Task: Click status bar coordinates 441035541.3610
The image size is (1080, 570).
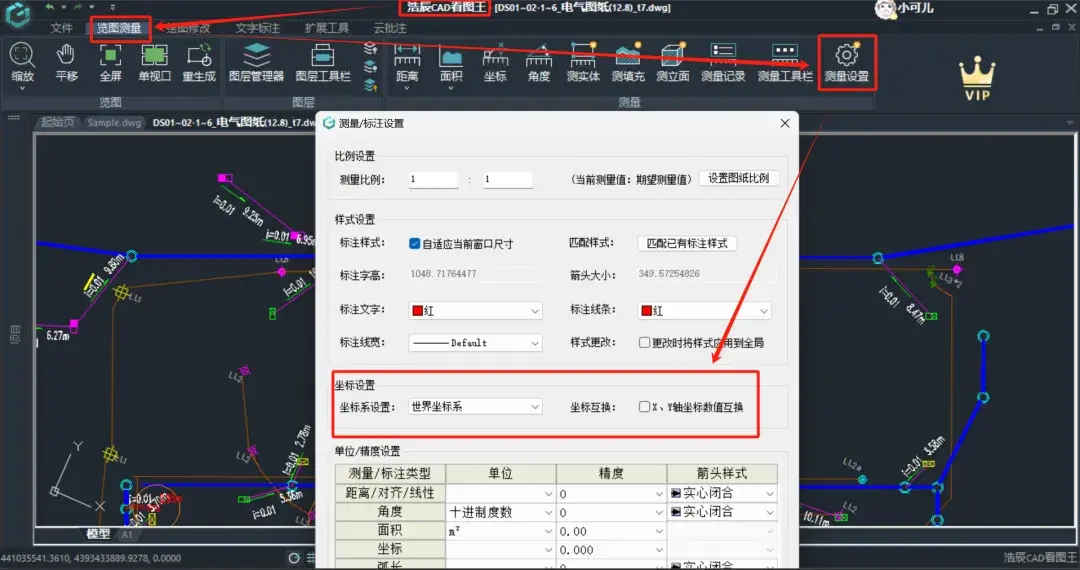Action: coord(90,558)
